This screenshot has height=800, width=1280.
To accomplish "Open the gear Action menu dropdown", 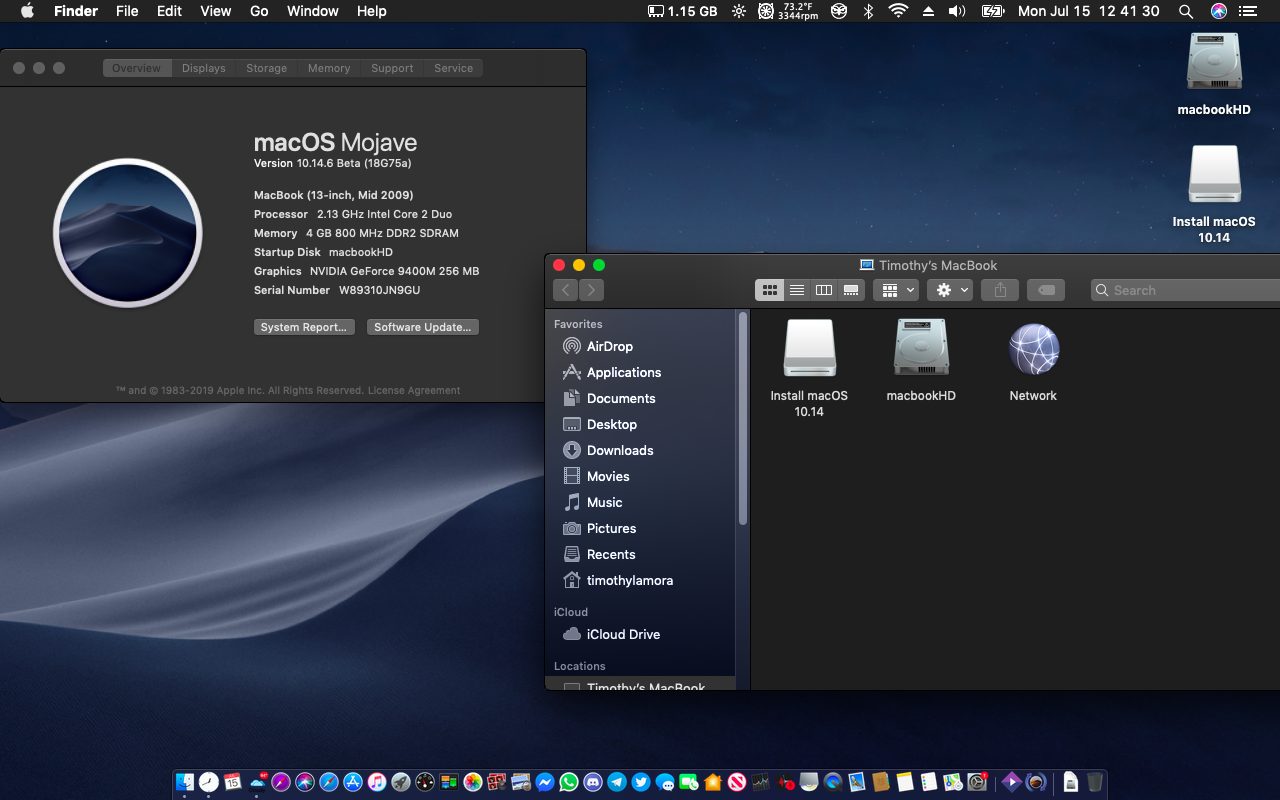I will click(949, 290).
